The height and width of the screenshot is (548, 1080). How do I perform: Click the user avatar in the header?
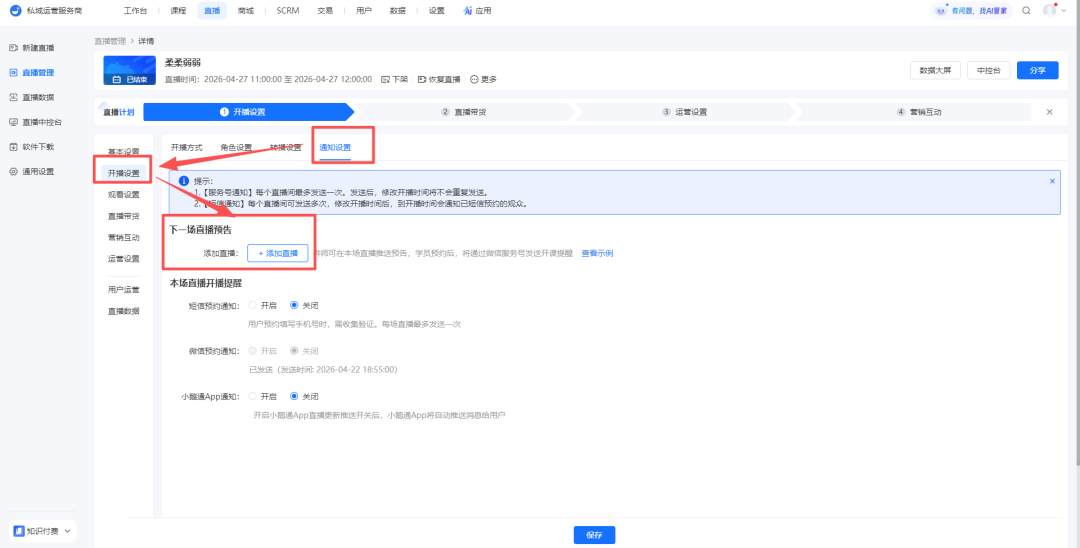(1049, 10)
